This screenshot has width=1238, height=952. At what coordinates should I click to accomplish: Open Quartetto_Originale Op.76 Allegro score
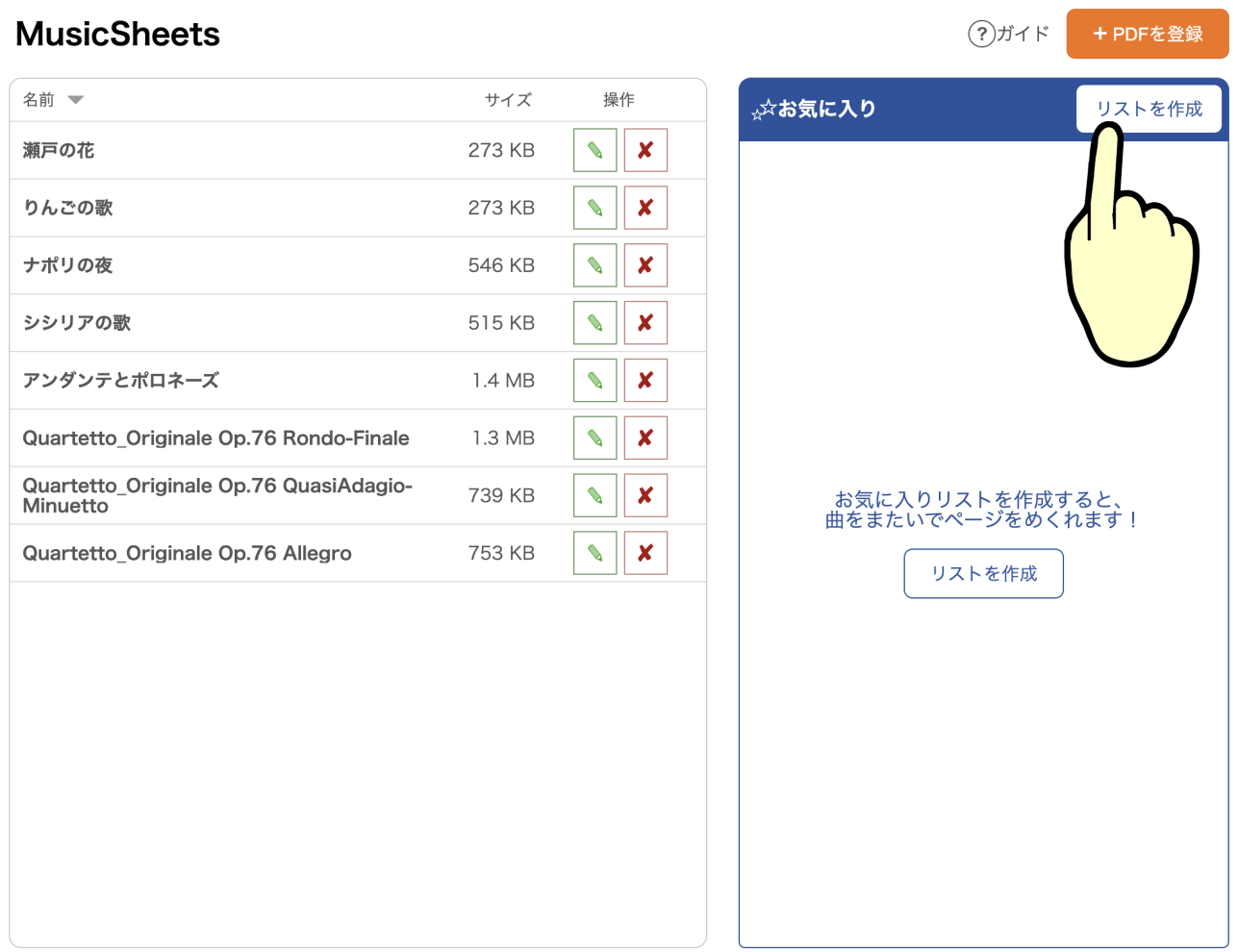pos(188,553)
